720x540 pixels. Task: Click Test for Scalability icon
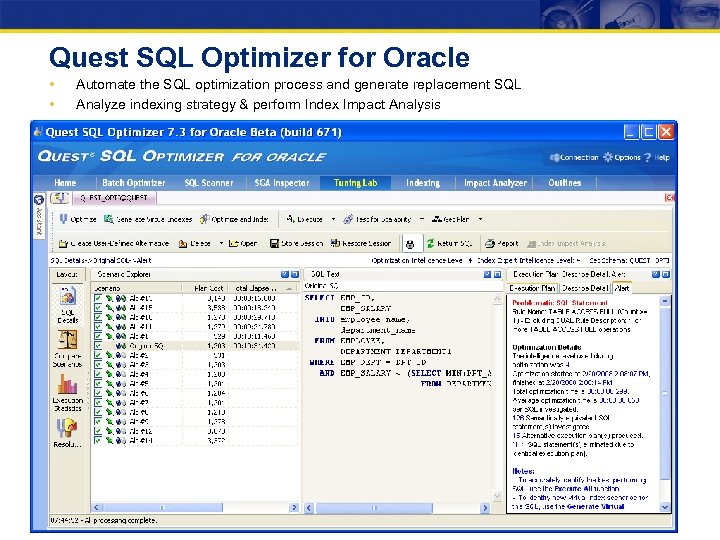tap(348, 219)
